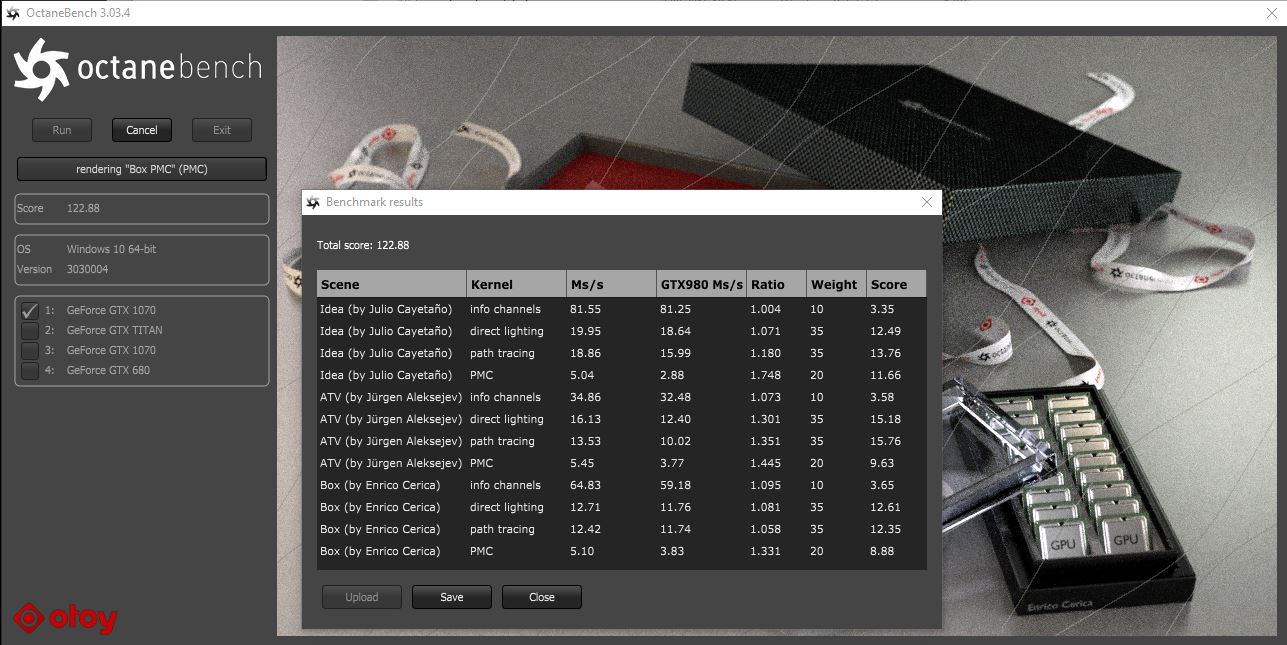1287x645 pixels.
Task: Select the Idea PMC result row
Action: tap(622, 375)
